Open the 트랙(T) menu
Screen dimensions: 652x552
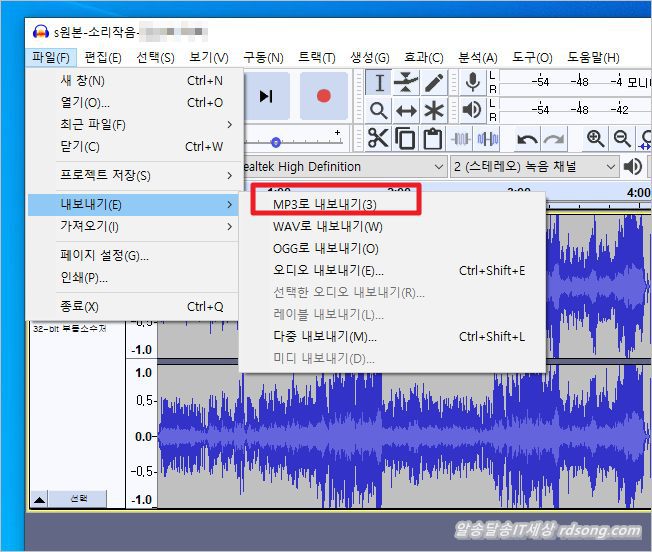click(317, 57)
